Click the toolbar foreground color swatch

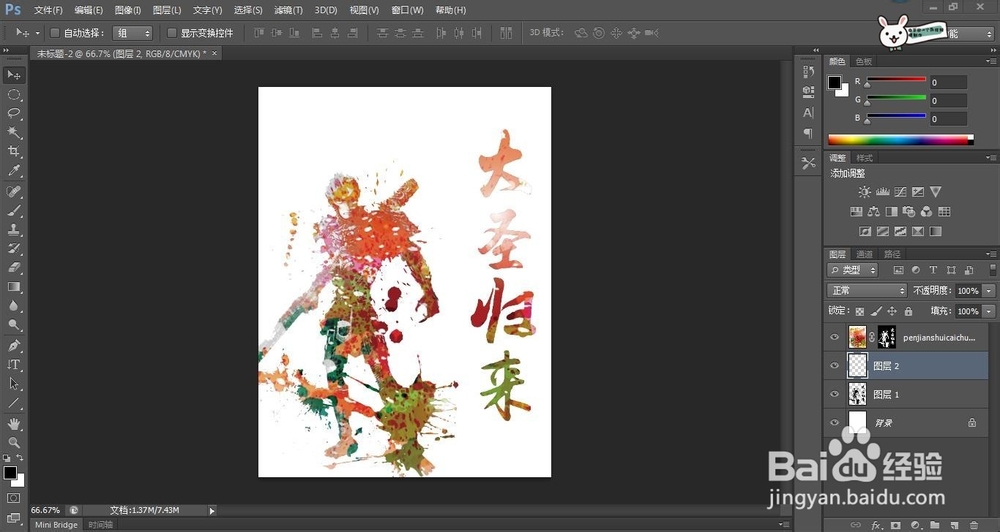pyautogui.click(x=10, y=473)
